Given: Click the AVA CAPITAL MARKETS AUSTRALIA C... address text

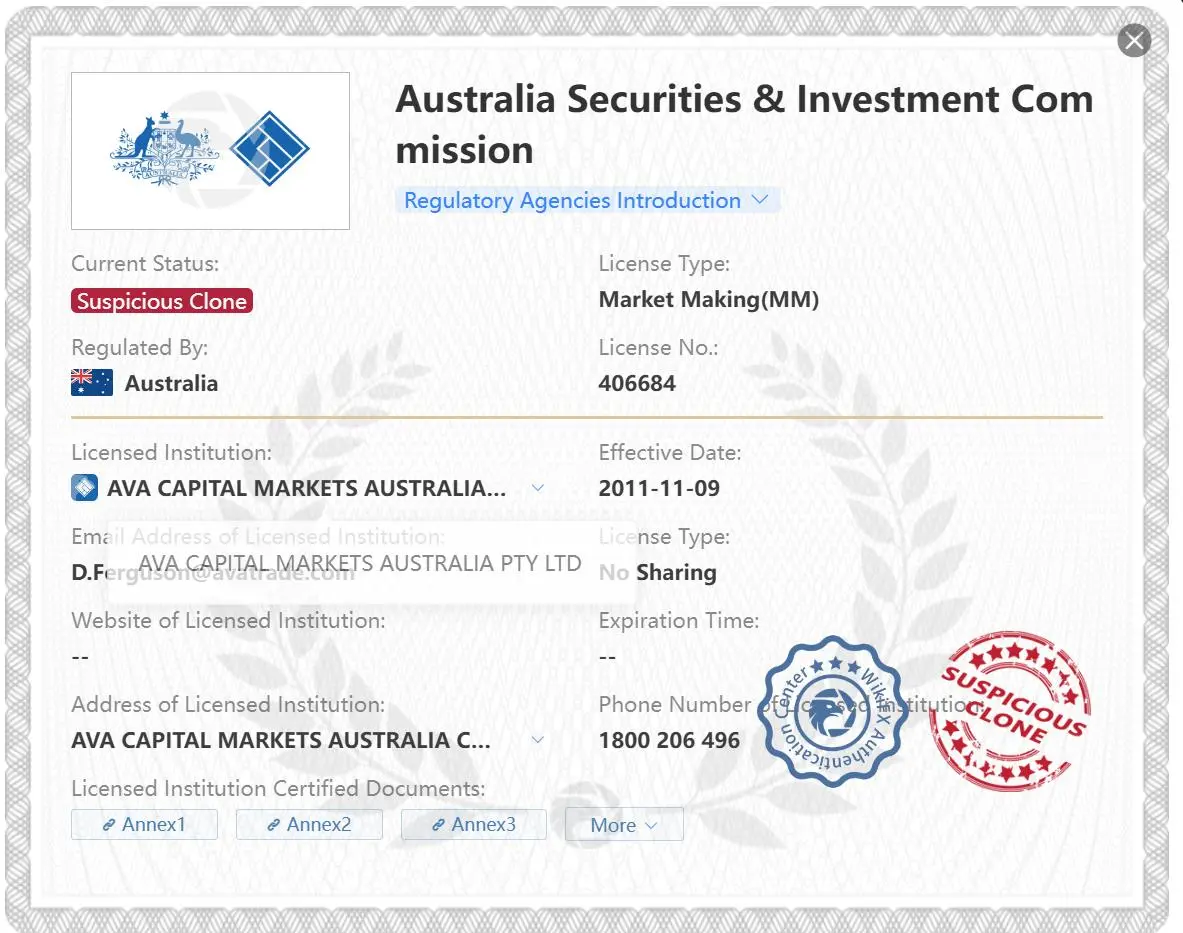Looking at the screenshot, I should click(x=281, y=740).
